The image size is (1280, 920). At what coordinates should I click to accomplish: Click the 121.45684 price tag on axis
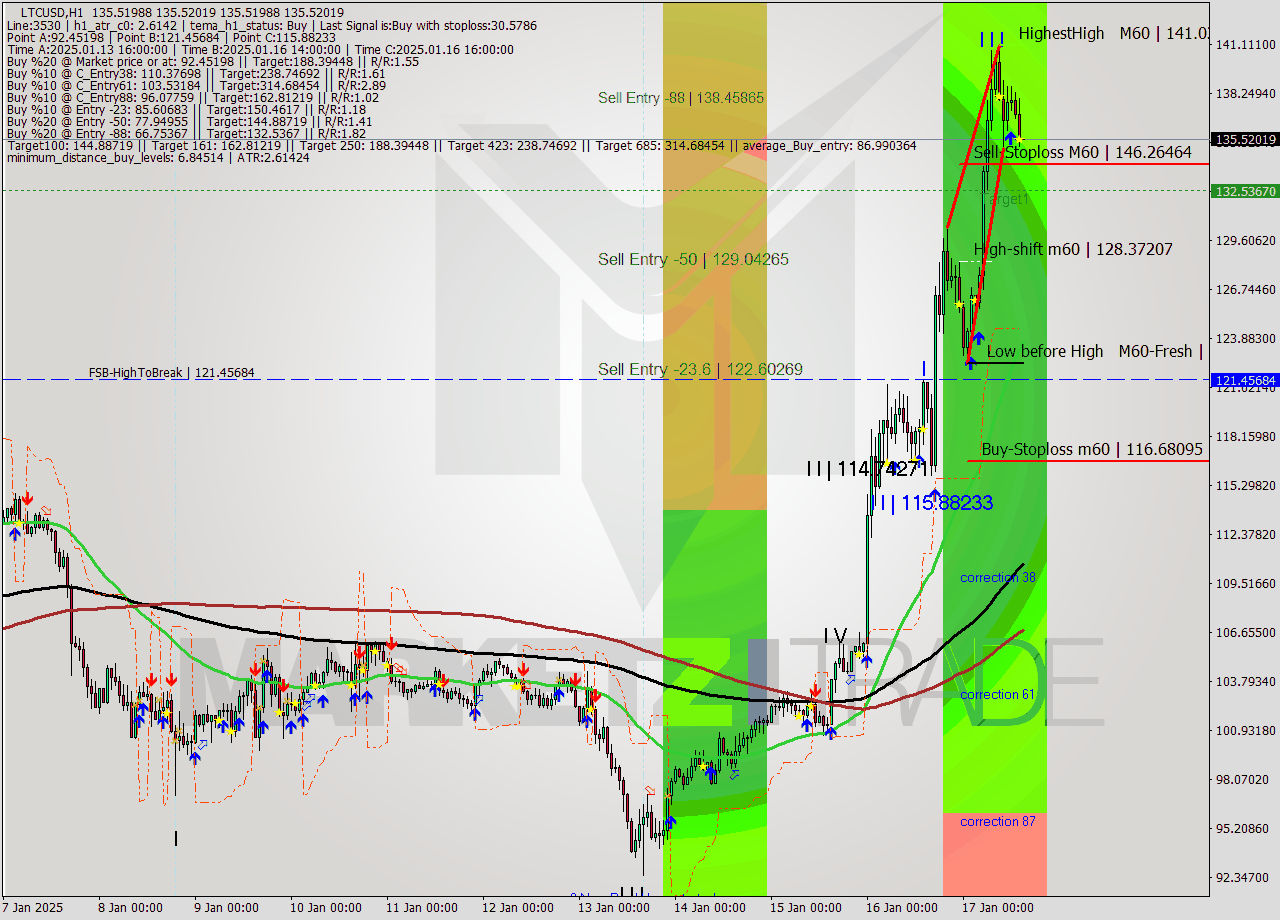[x=1244, y=380]
